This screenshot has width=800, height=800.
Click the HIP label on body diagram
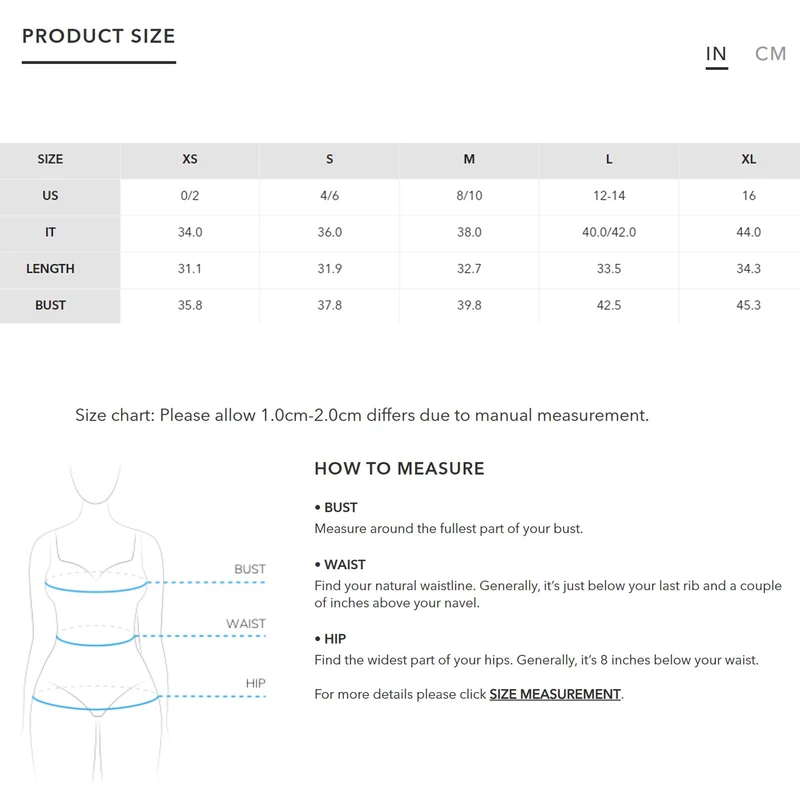[255, 684]
